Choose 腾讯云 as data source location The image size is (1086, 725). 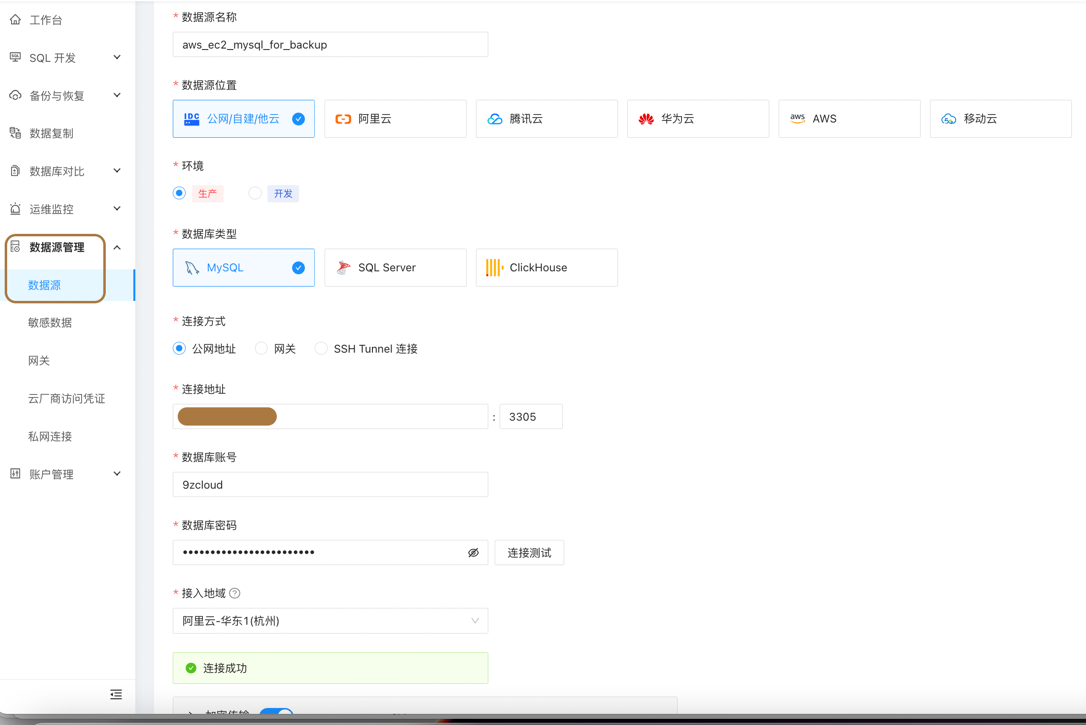(x=546, y=118)
